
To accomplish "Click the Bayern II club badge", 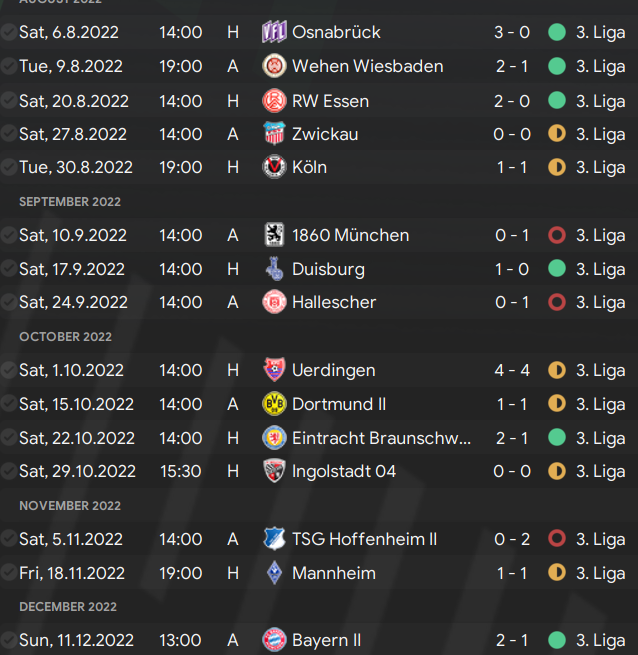I will (274, 640).
